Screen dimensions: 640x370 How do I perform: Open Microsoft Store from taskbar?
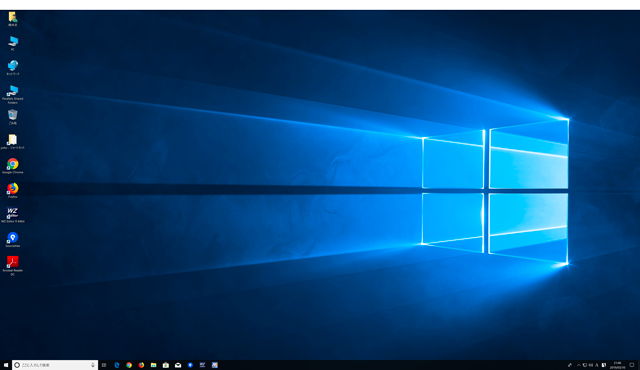[x=166, y=365]
